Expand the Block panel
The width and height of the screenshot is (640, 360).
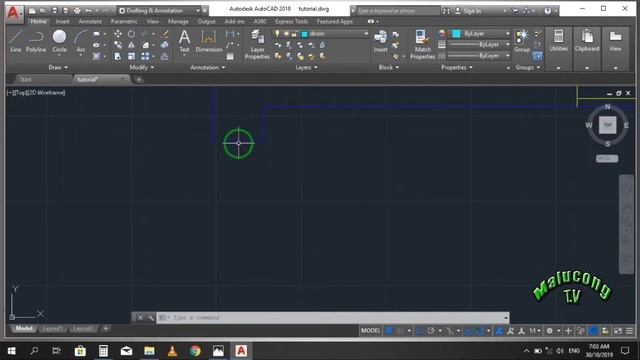click(388, 67)
